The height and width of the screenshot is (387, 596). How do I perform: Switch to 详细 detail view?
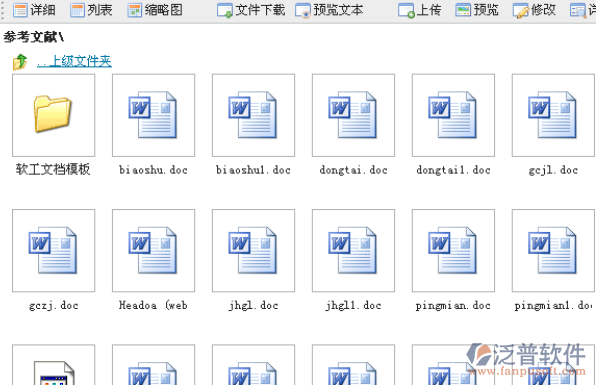34,10
